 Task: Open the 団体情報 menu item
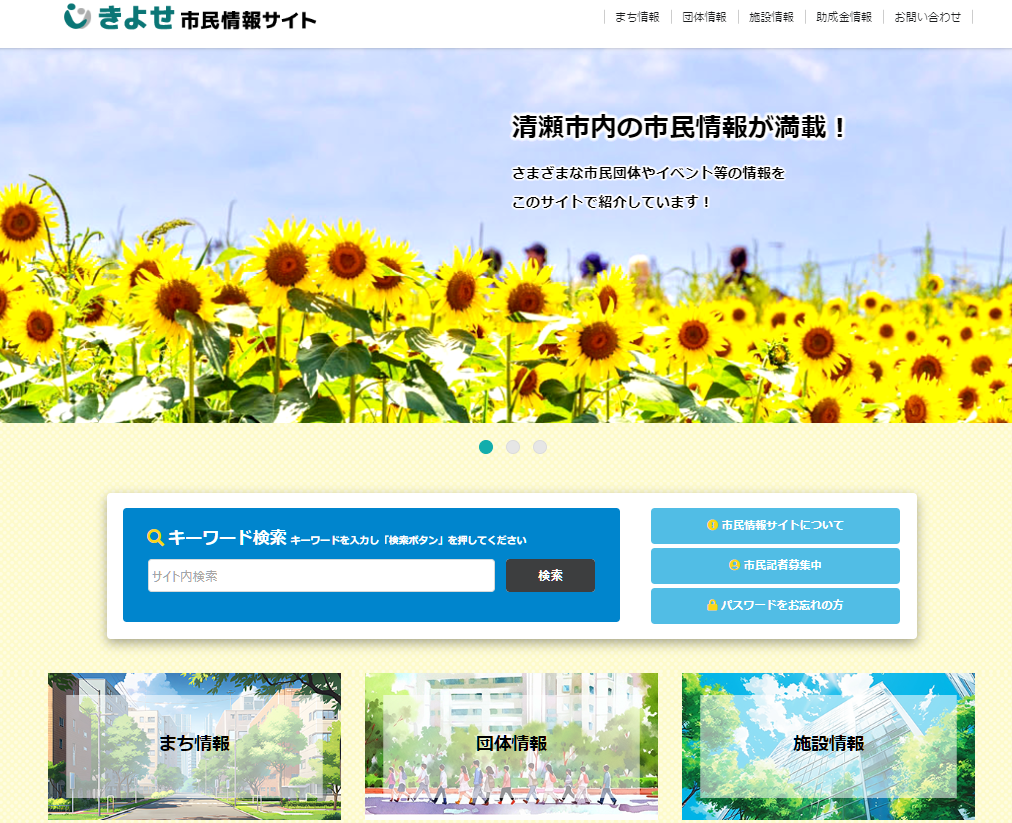point(704,17)
